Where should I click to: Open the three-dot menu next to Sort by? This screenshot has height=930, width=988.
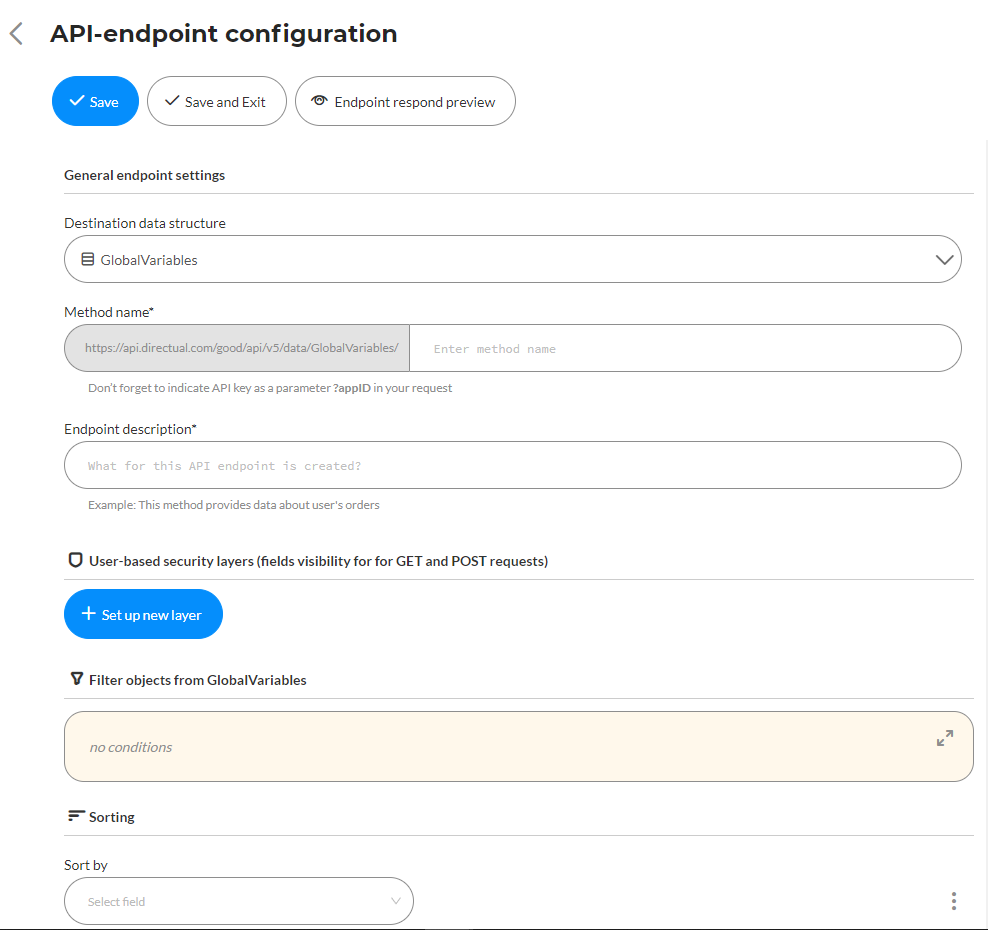click(954, 901)
